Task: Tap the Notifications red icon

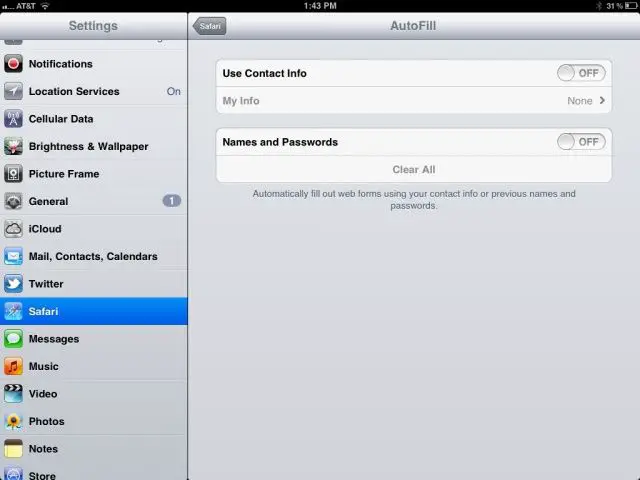Action: point(13,64)
